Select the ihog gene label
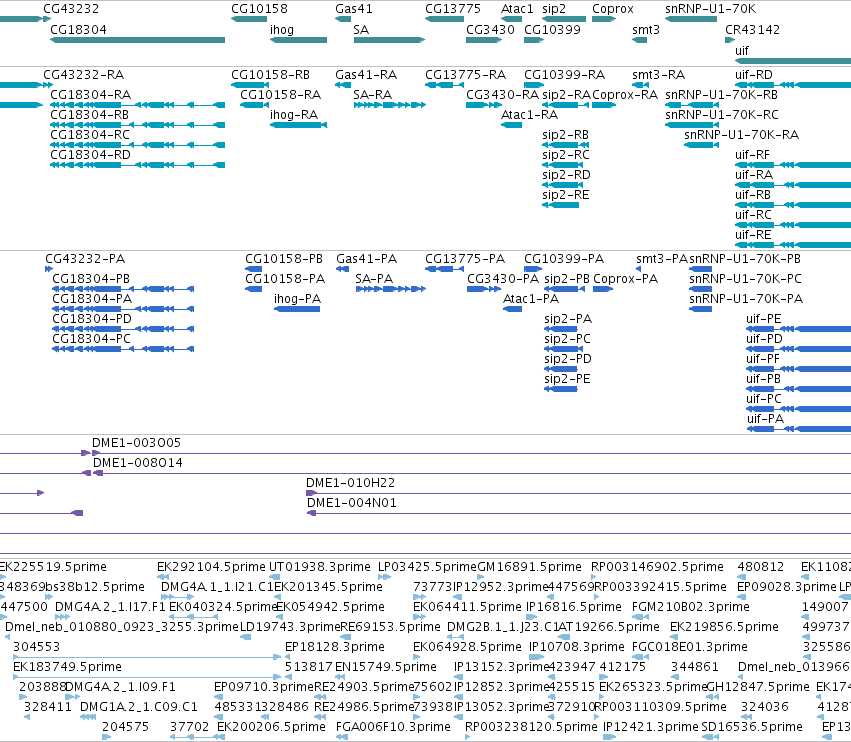 pos(282,29)
